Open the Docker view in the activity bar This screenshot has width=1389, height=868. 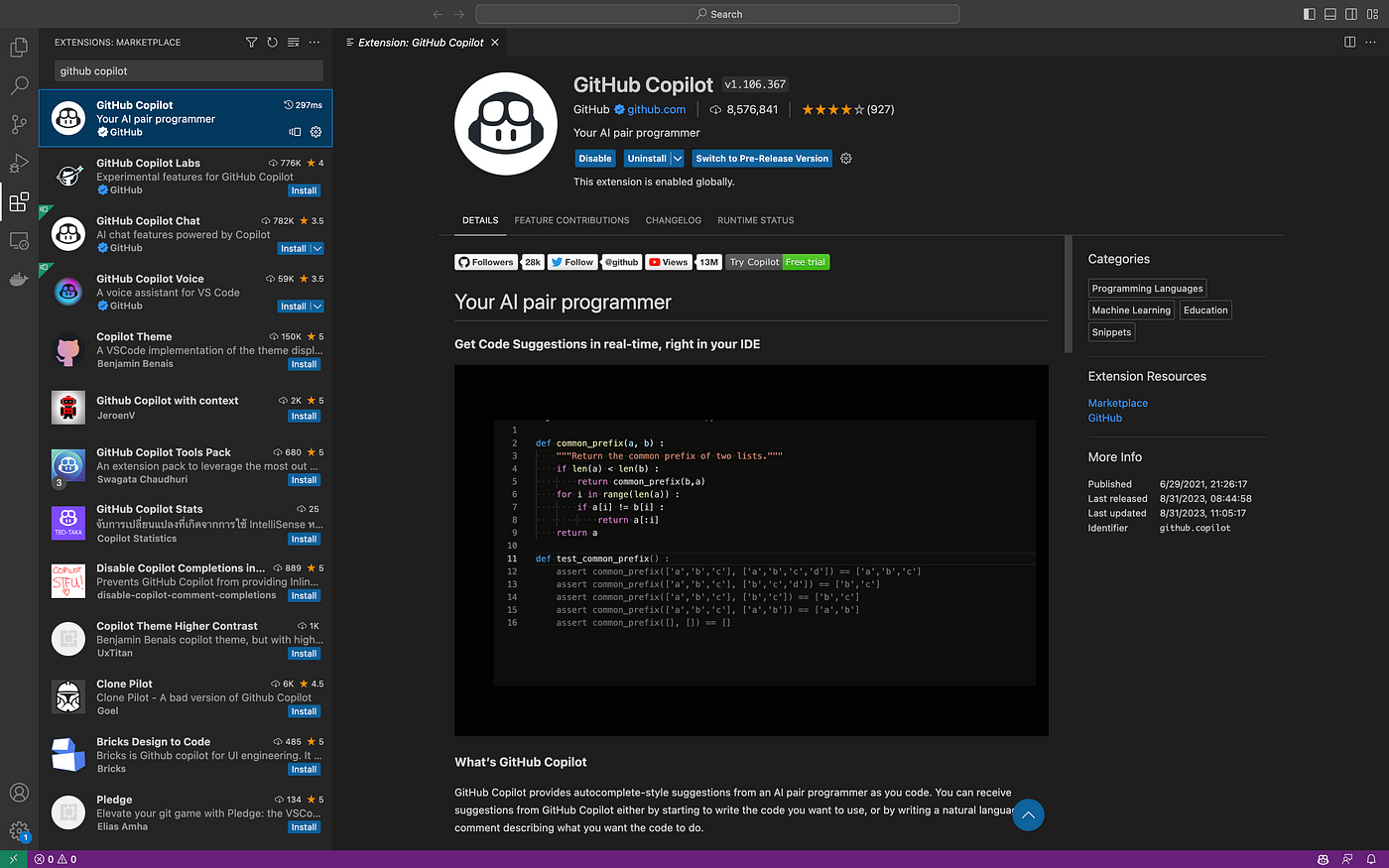coord(19,279)
